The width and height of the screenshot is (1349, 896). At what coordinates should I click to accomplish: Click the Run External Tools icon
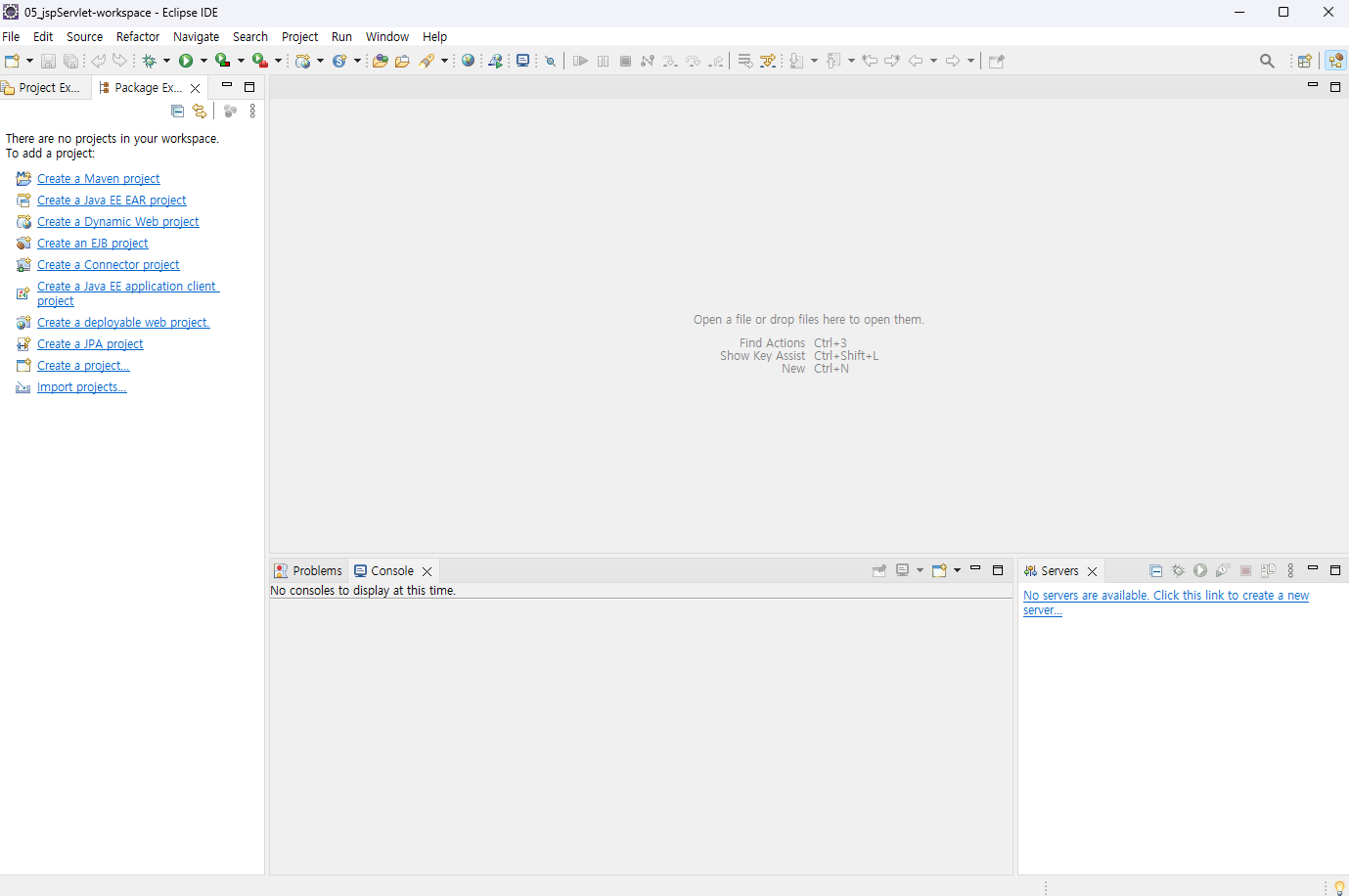(259, 61)
